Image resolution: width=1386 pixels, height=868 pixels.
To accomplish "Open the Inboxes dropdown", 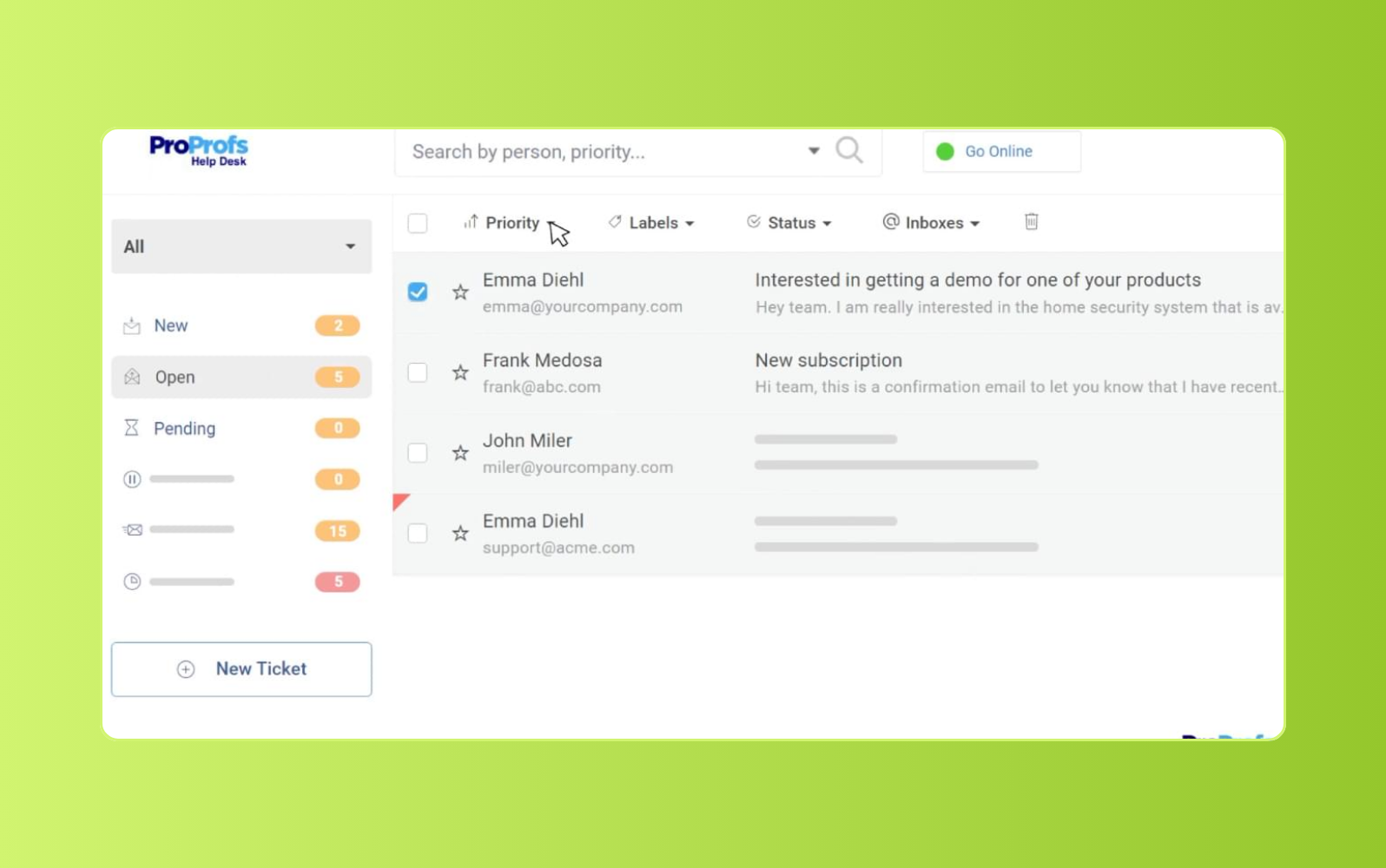I will point(931,223).
